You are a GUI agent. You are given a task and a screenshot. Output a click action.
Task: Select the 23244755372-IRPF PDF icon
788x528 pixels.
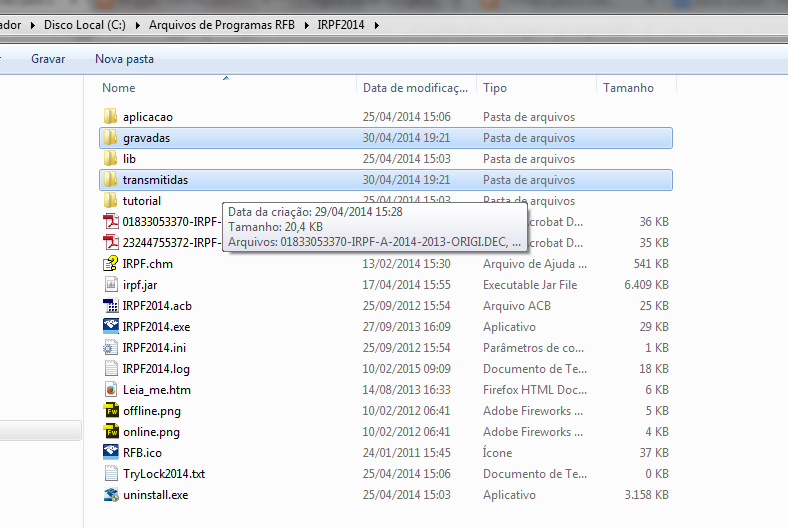[x=111, y=243]
